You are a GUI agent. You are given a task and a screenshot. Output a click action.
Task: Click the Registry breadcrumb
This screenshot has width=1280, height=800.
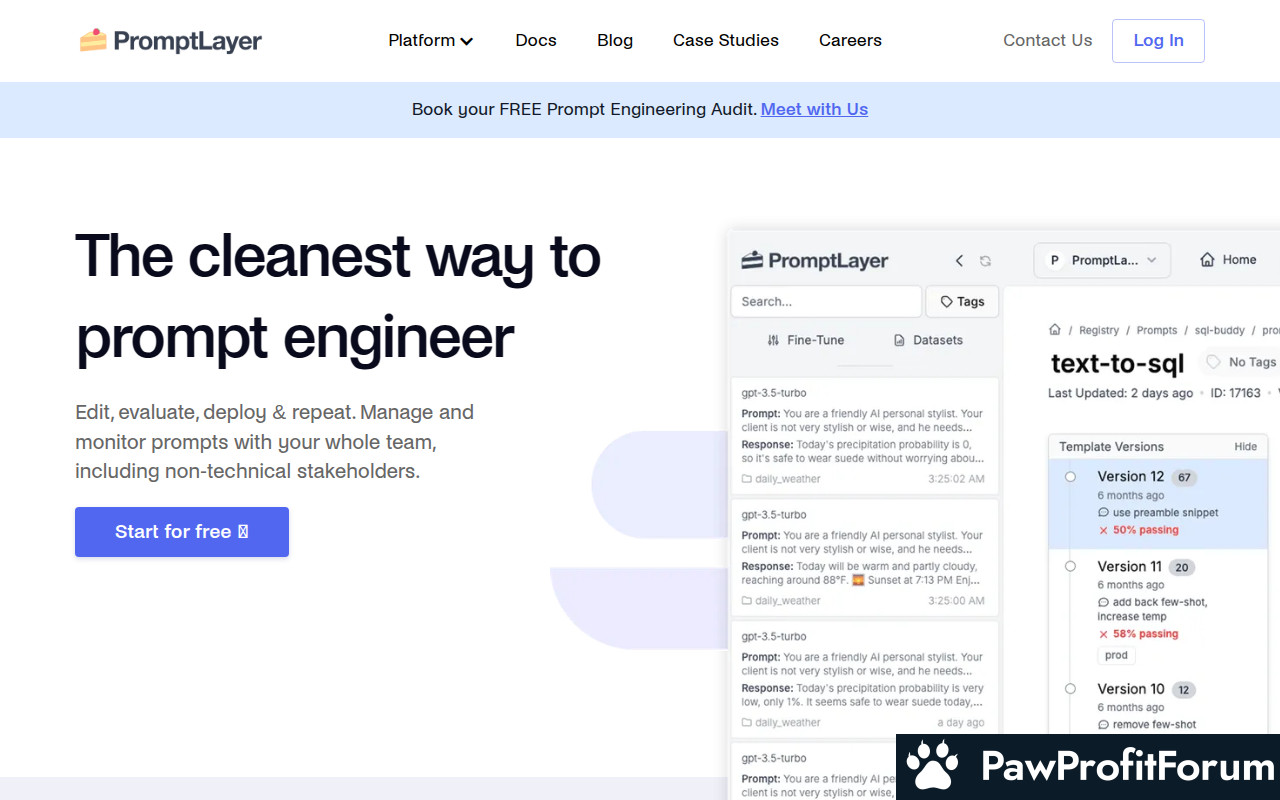click(x=1099, y=330)
